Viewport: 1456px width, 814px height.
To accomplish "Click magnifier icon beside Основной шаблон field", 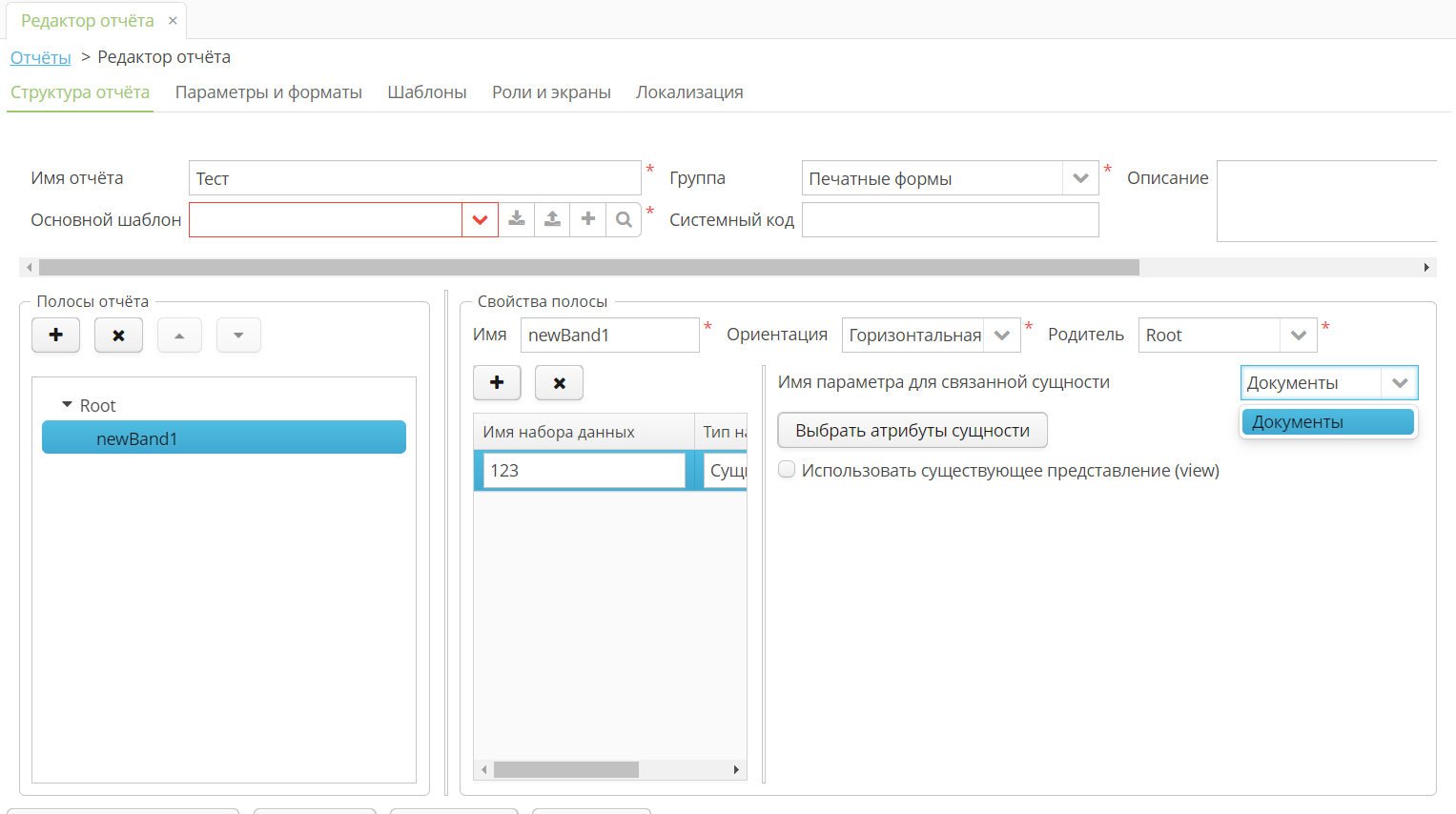I will (624, 219).
